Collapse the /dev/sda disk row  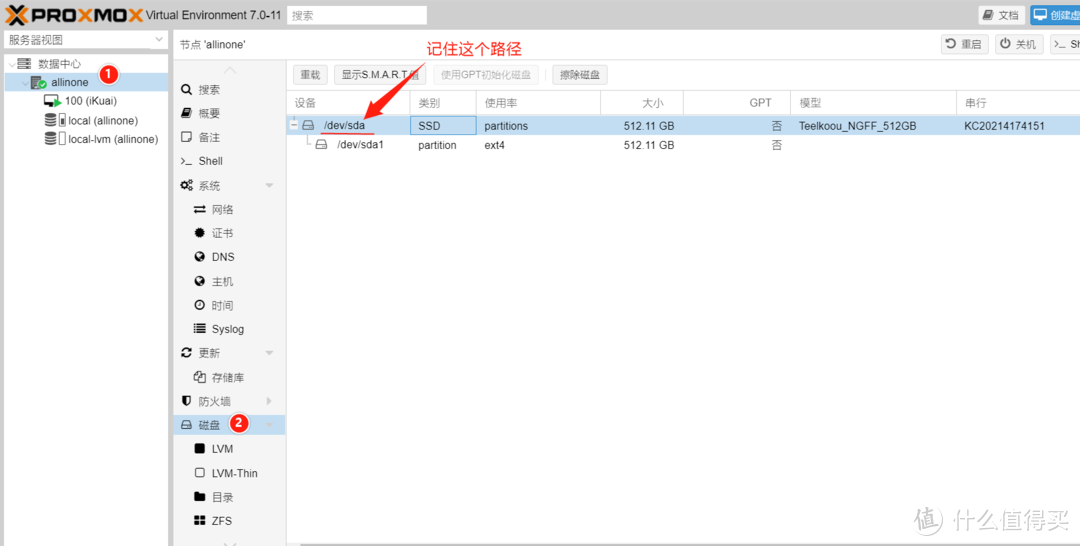(x=294, y=125)
